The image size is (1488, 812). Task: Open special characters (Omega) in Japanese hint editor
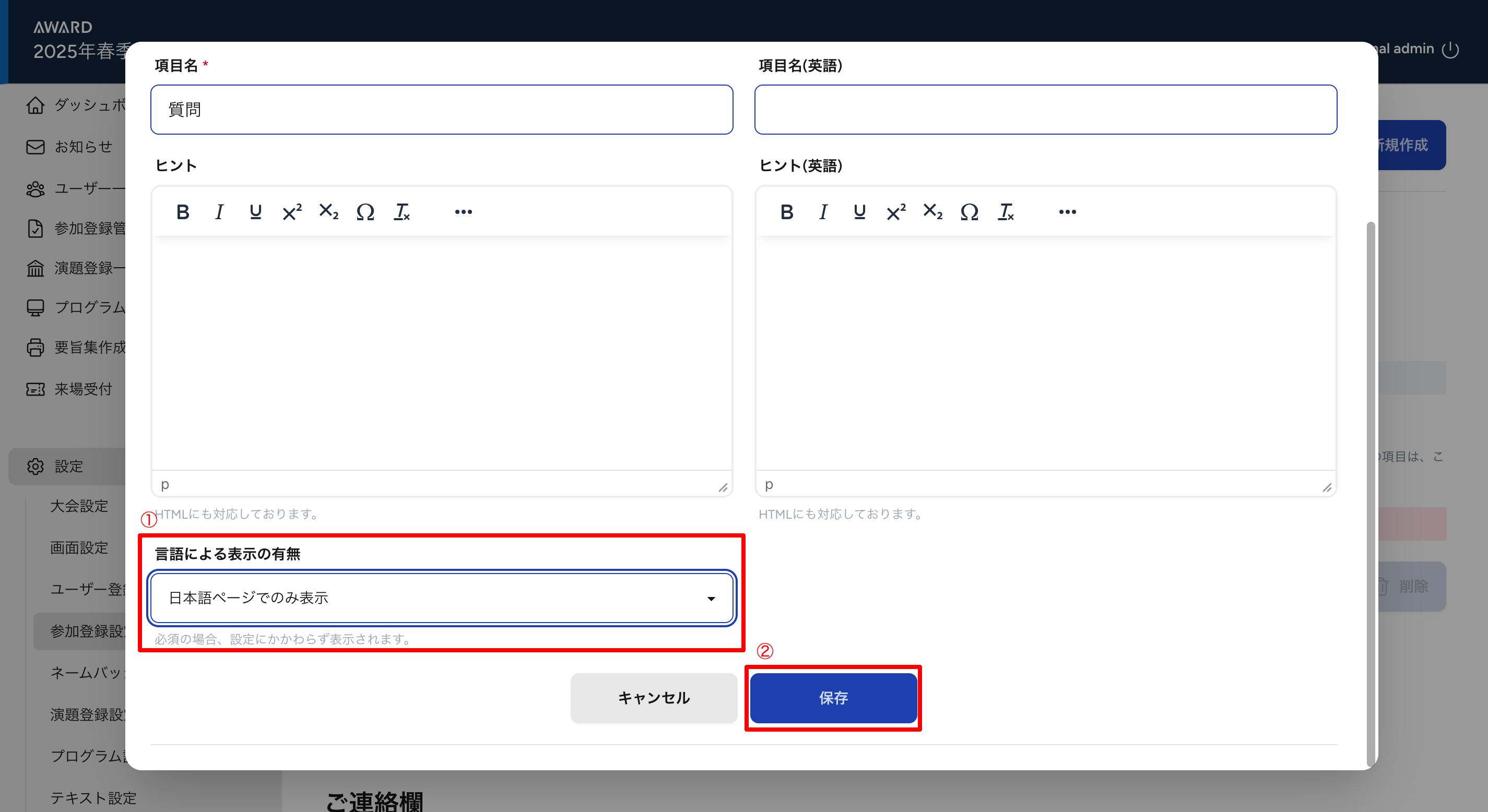point(365,212)
